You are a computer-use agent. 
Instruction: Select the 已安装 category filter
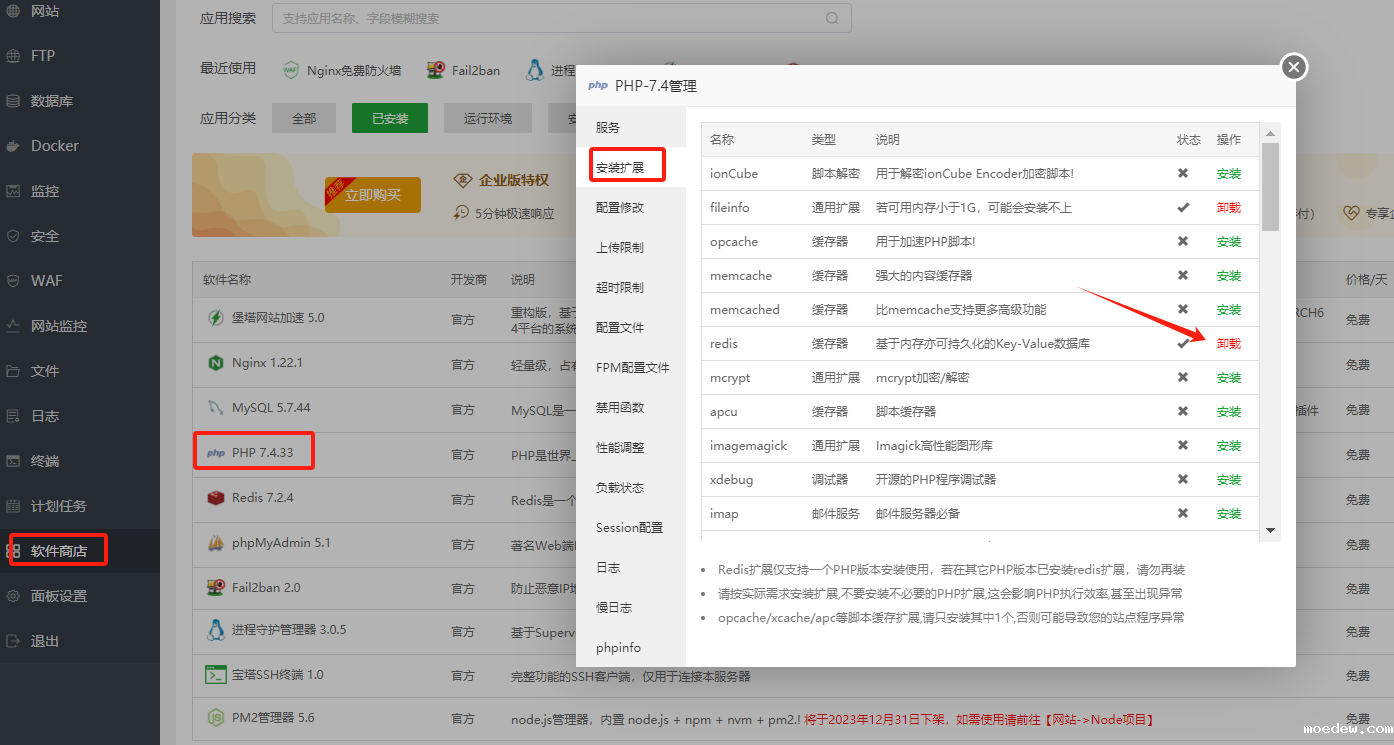coord(390,118)
